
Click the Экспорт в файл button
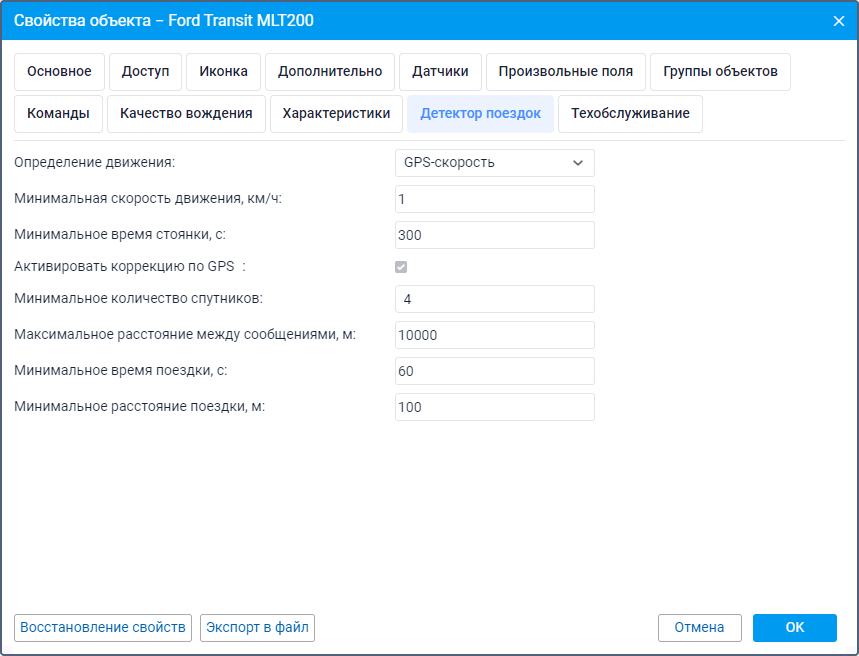258,628
